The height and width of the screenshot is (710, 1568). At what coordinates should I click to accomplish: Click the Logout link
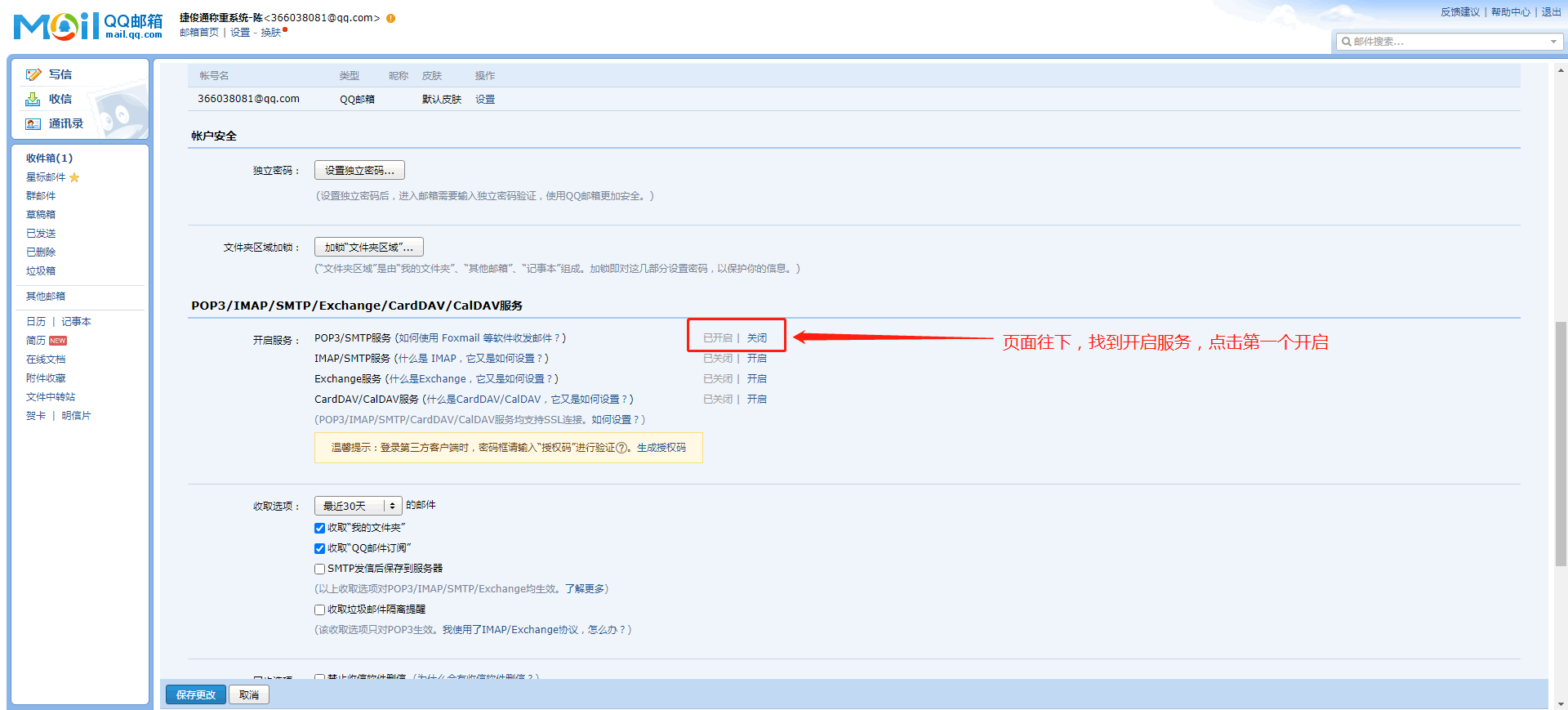pos(1552,12)
